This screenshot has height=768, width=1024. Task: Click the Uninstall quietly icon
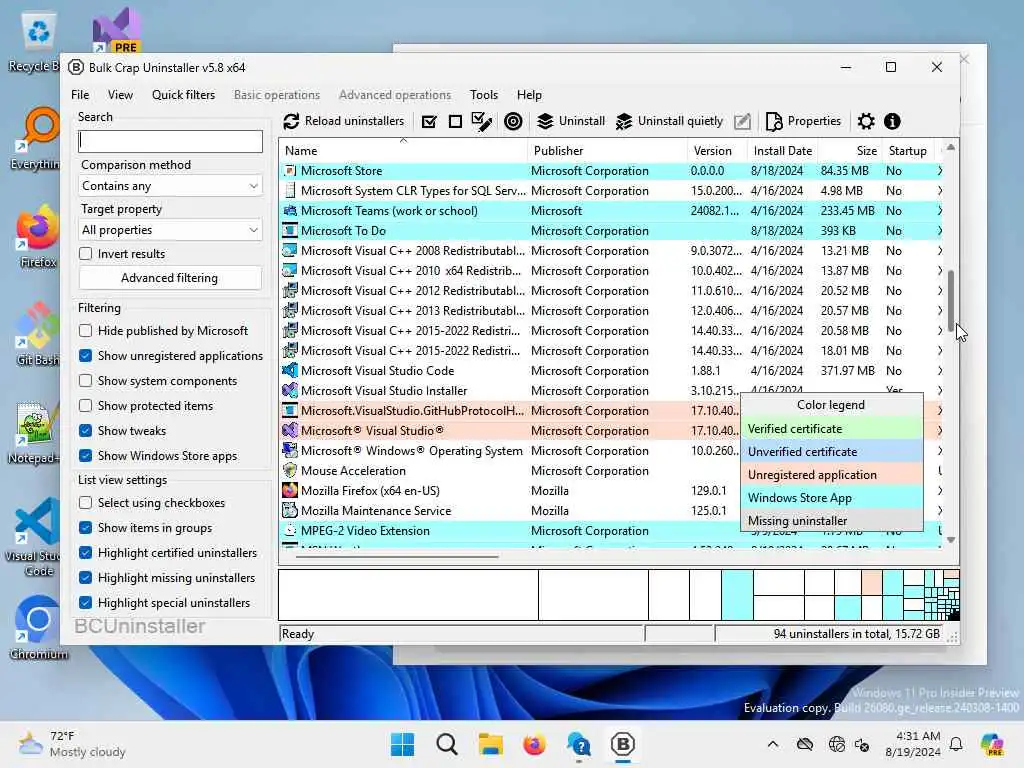click(624, 121)
